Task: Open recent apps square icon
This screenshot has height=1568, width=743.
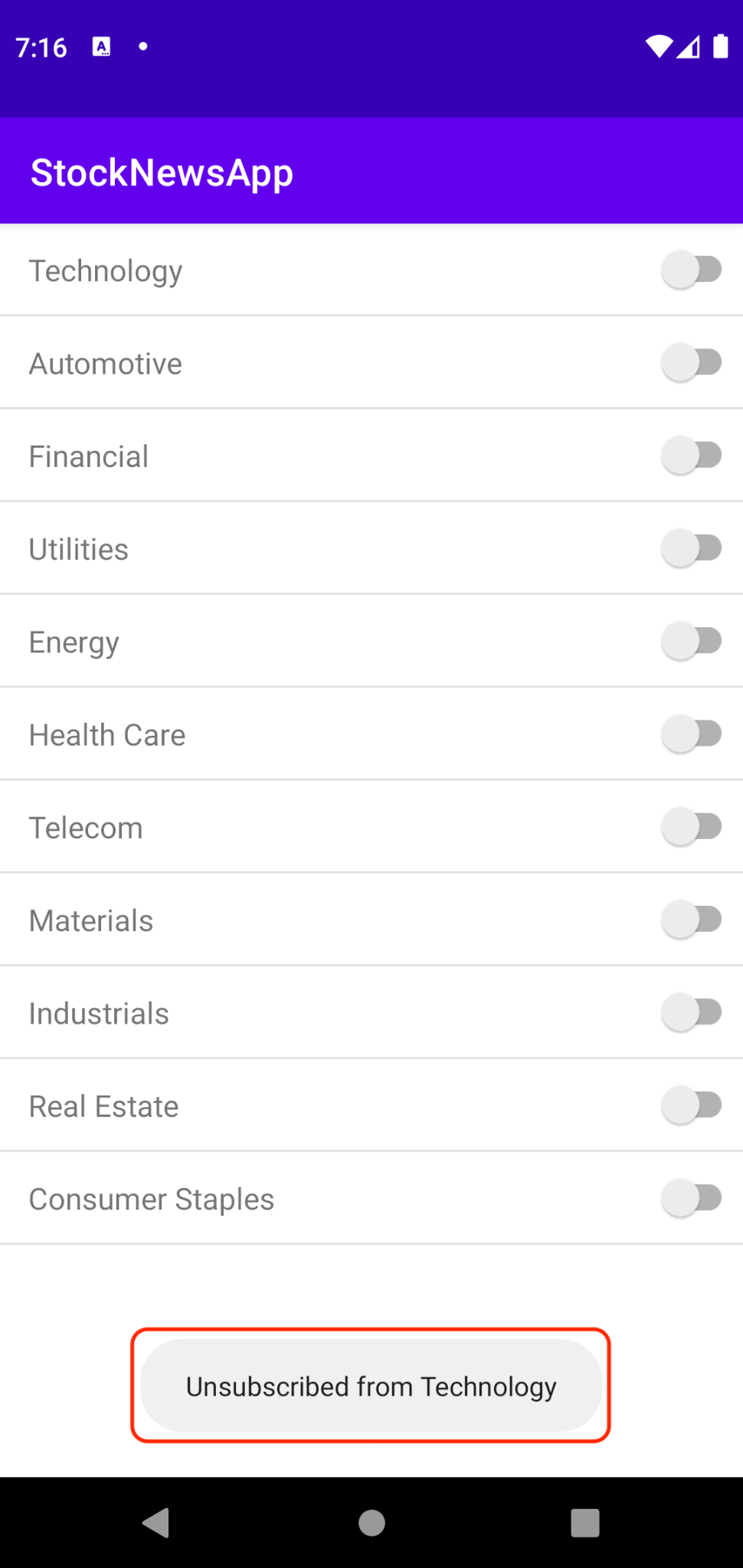Action: 585,1522
